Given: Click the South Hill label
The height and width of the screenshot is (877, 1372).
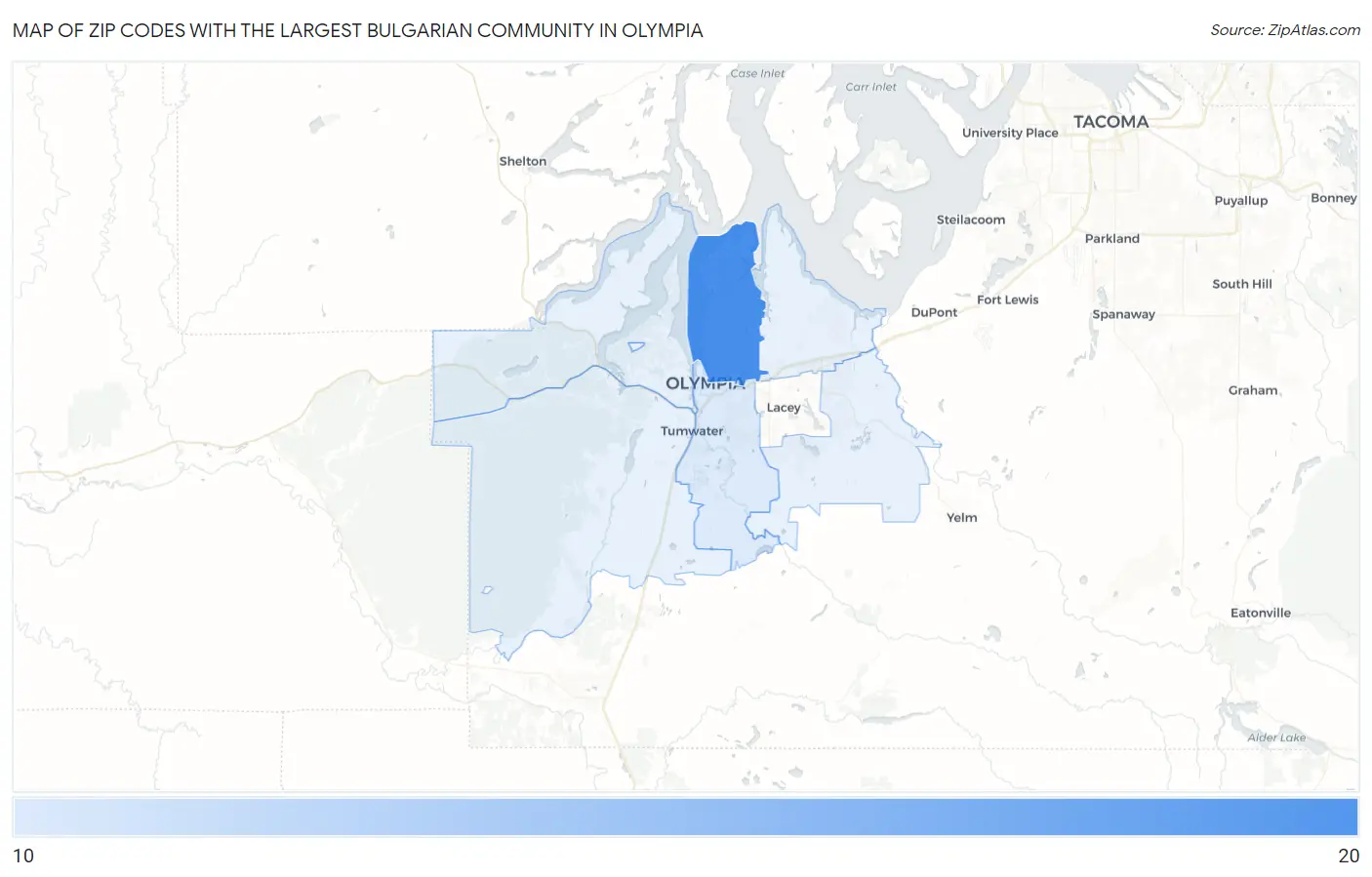Looking at the screenshot, I should pos(1242,284).
